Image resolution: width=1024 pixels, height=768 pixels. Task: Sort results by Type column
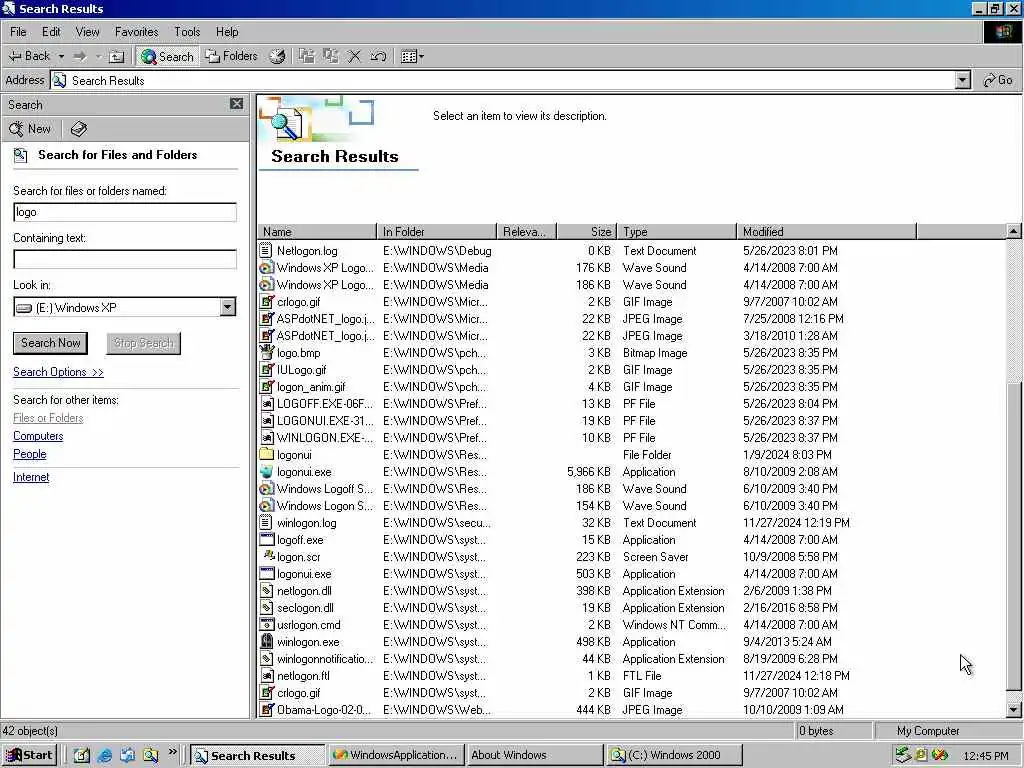point(677,231)
